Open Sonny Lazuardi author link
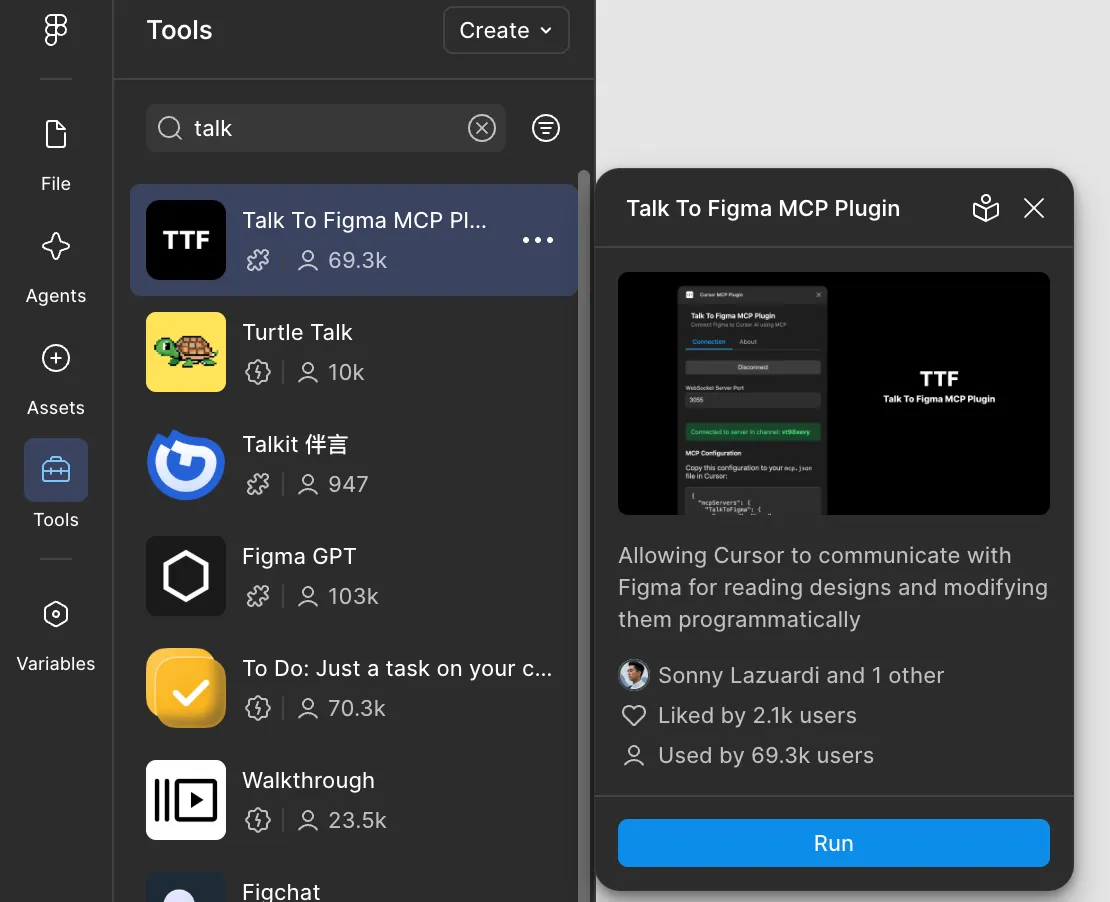1110x902 pixels. [x=801, y=675]
